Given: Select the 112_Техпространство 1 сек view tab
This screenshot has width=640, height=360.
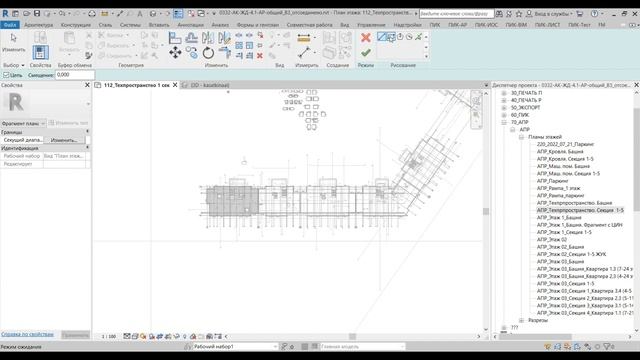Looking at the screenshot, I should pyautogui.click(x=136, y=85).
